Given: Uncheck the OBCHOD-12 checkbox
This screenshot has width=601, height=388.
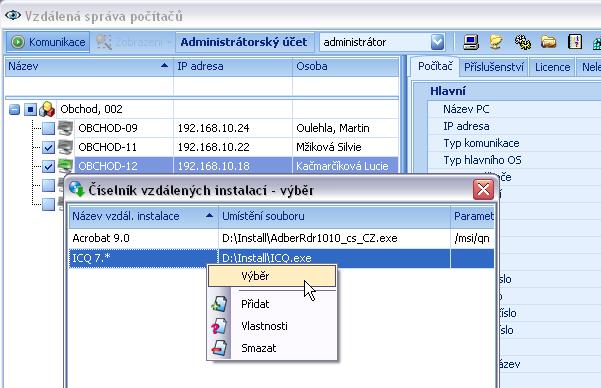Looking at the screenshot, I should coord(48,166).
